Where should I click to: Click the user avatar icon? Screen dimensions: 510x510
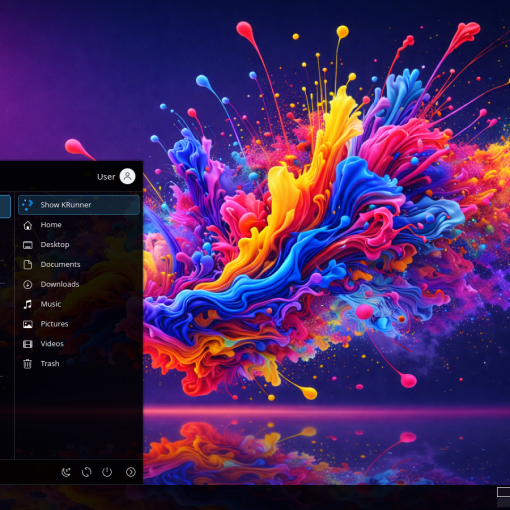[127, 176]
